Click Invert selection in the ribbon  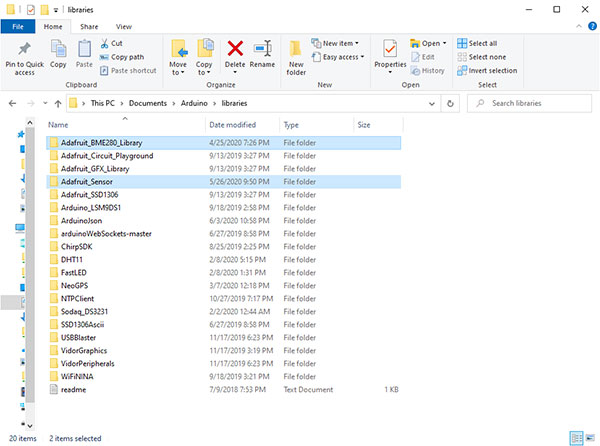(489, 70)
